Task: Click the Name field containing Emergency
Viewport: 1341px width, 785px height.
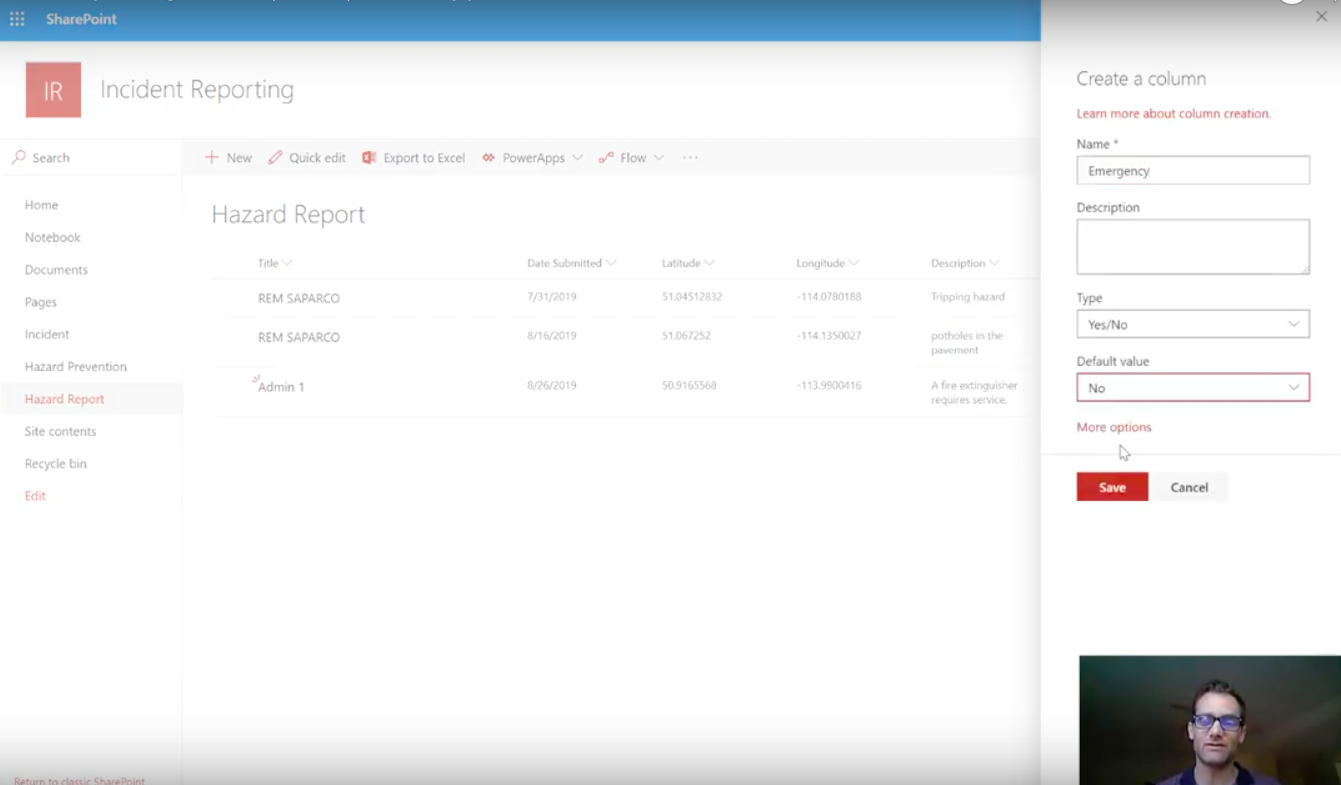Action: point(1193,171)
